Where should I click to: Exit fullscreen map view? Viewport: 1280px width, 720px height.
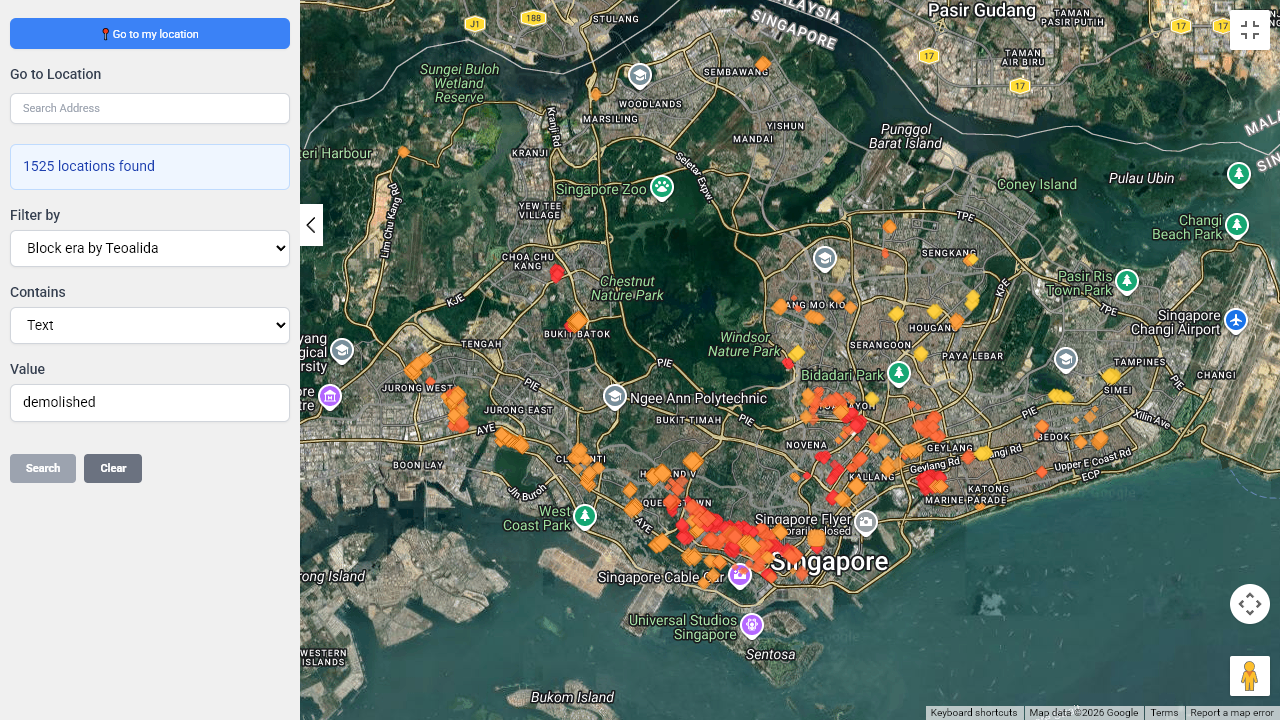coord(1249,30)
